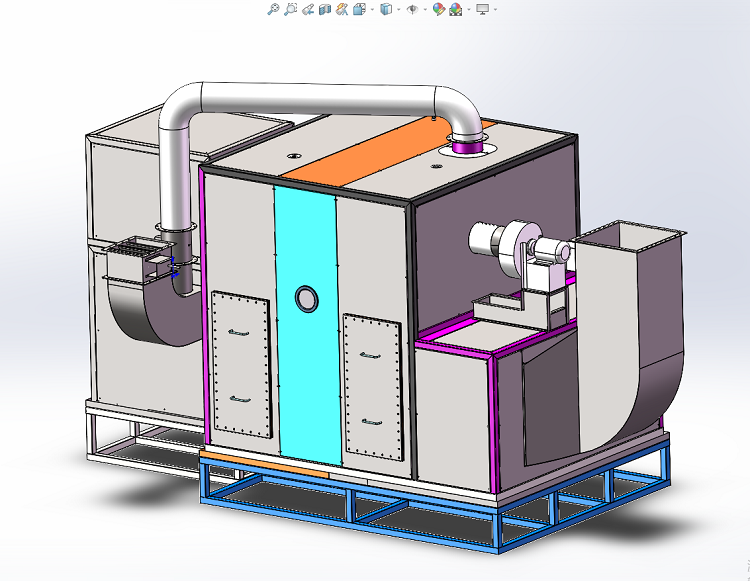Expand the Hide/Show Items dropdown arrow
750x581 pixels.
coord(424,10)
